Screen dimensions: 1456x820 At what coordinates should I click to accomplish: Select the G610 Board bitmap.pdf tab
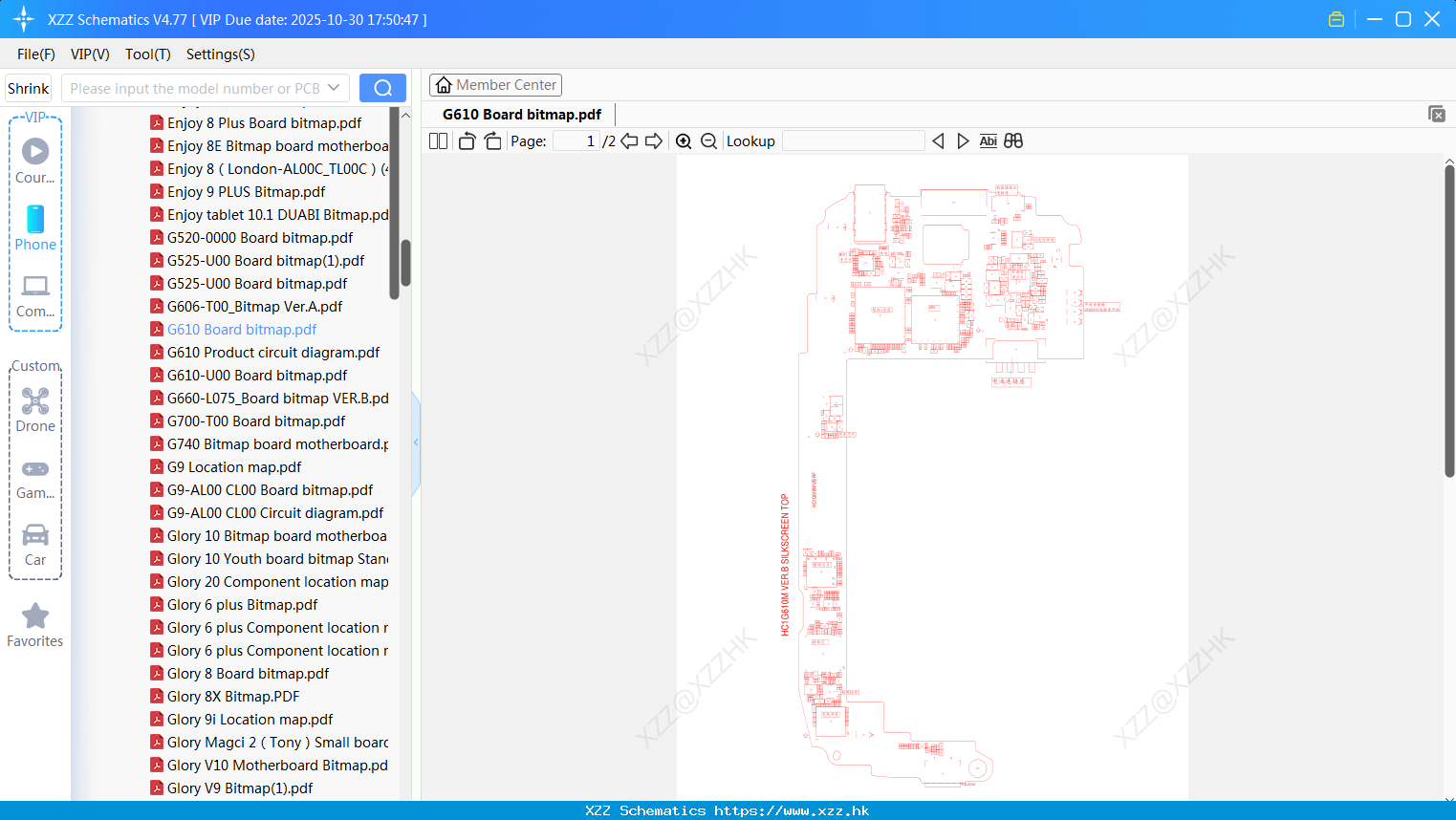tap(522, 114)
